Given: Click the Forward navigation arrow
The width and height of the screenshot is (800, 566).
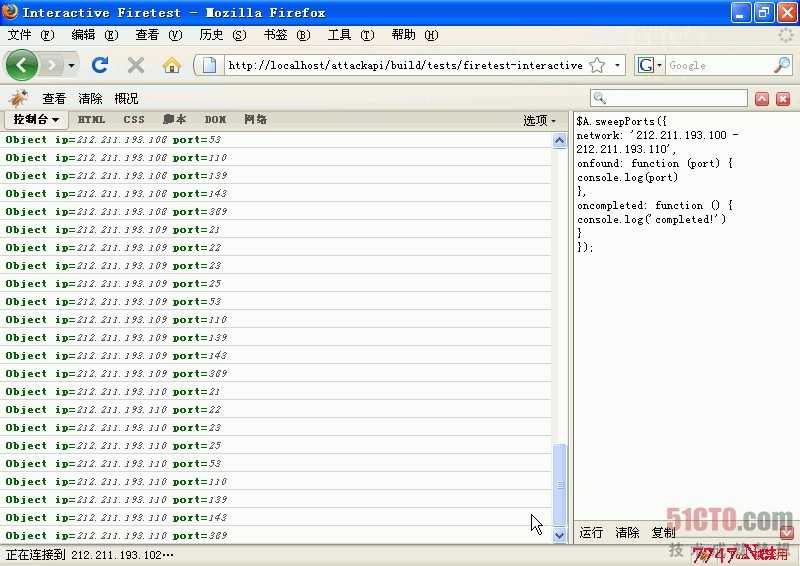Looking at the screenshot, I should pos(52,65).
